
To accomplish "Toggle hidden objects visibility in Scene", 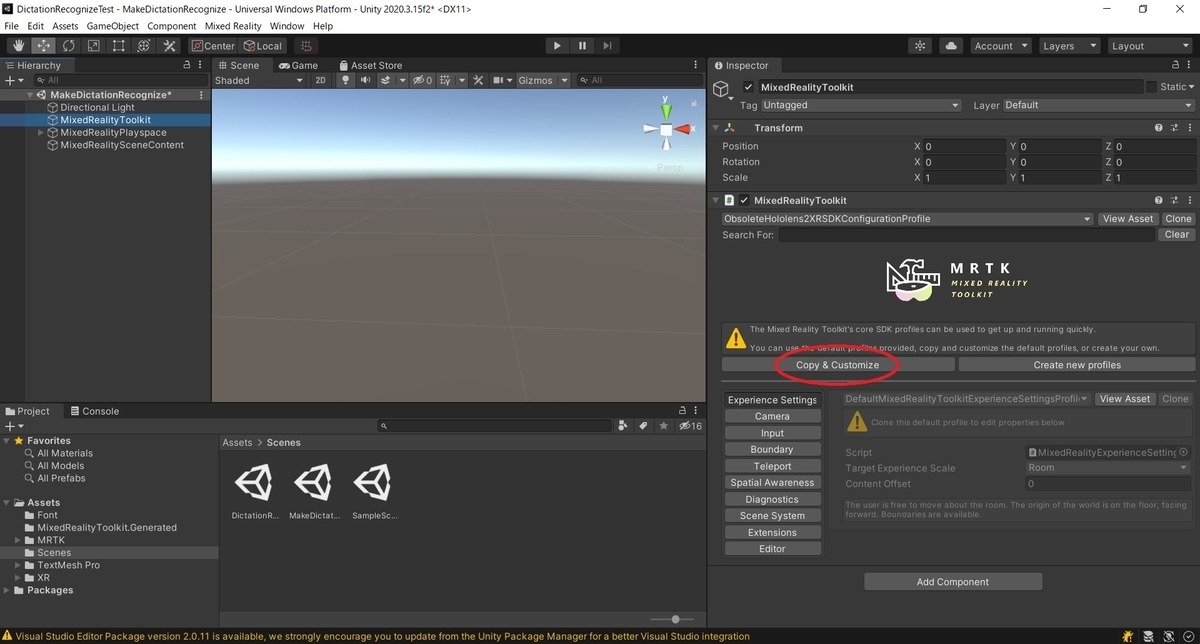I will click(x=423, y=80).
